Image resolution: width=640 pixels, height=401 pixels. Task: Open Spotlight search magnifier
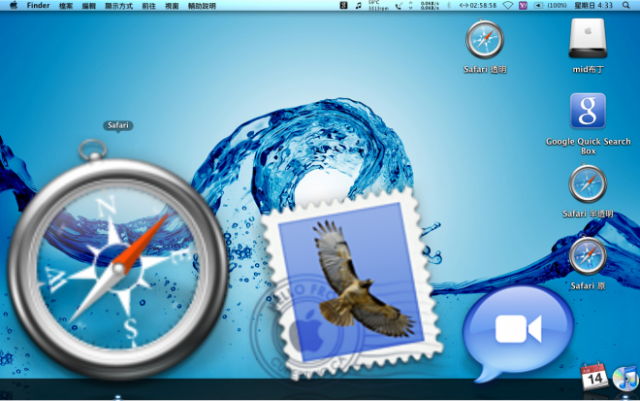[x=626, y=5]
